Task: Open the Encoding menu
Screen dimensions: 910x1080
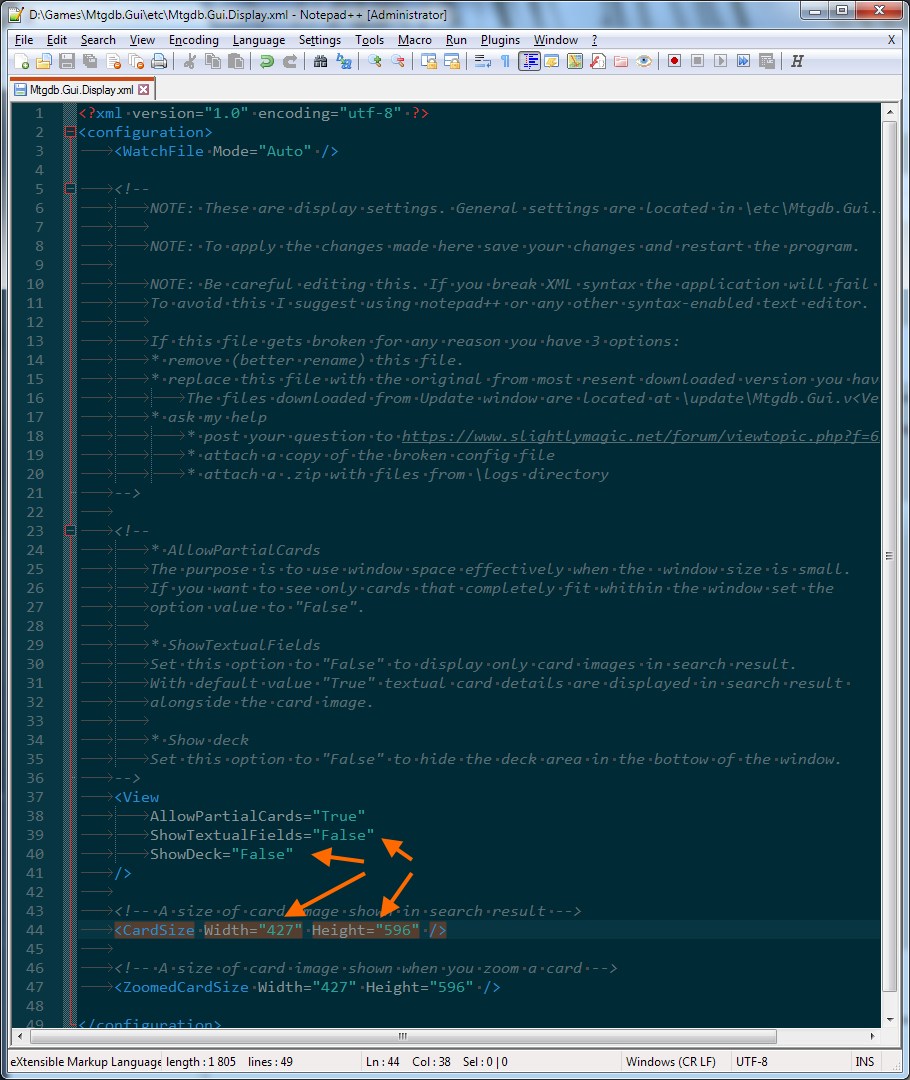Action: coord(193,40)
